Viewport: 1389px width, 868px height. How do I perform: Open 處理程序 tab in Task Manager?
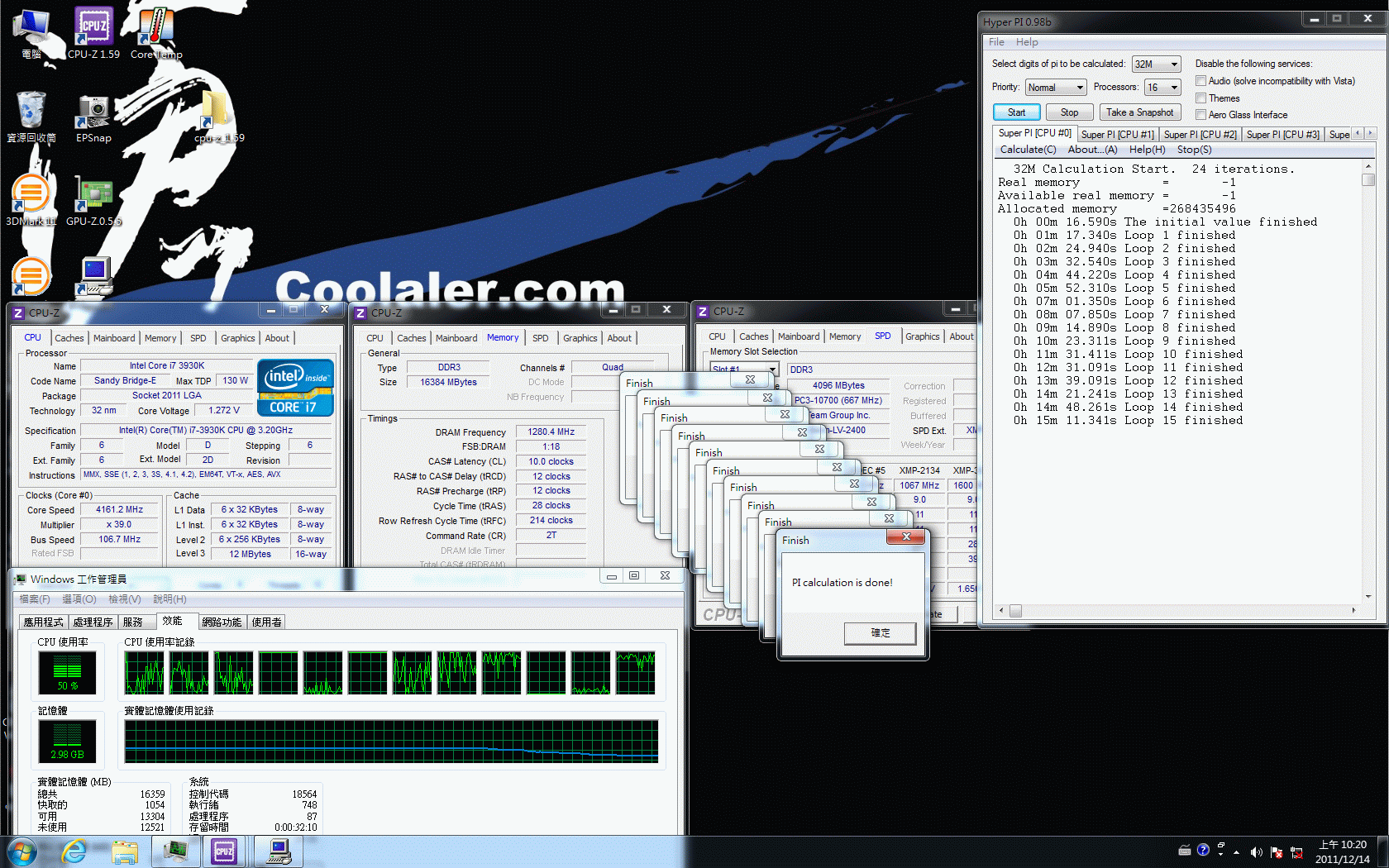[93, 622]
